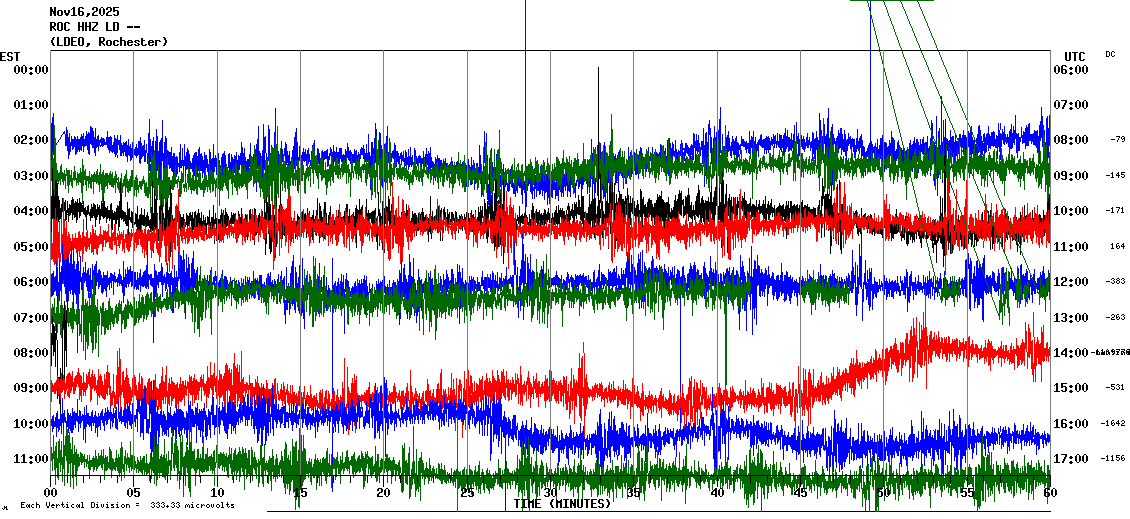Click the 60 minute tick label
This screenshot has width=1130, height=519.
pyautogui.click(x=1049, y=493)
